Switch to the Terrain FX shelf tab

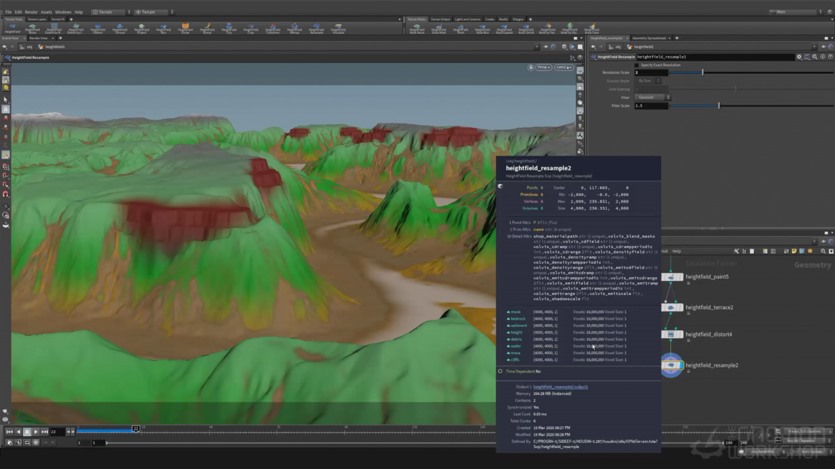(x=58, y=19)
